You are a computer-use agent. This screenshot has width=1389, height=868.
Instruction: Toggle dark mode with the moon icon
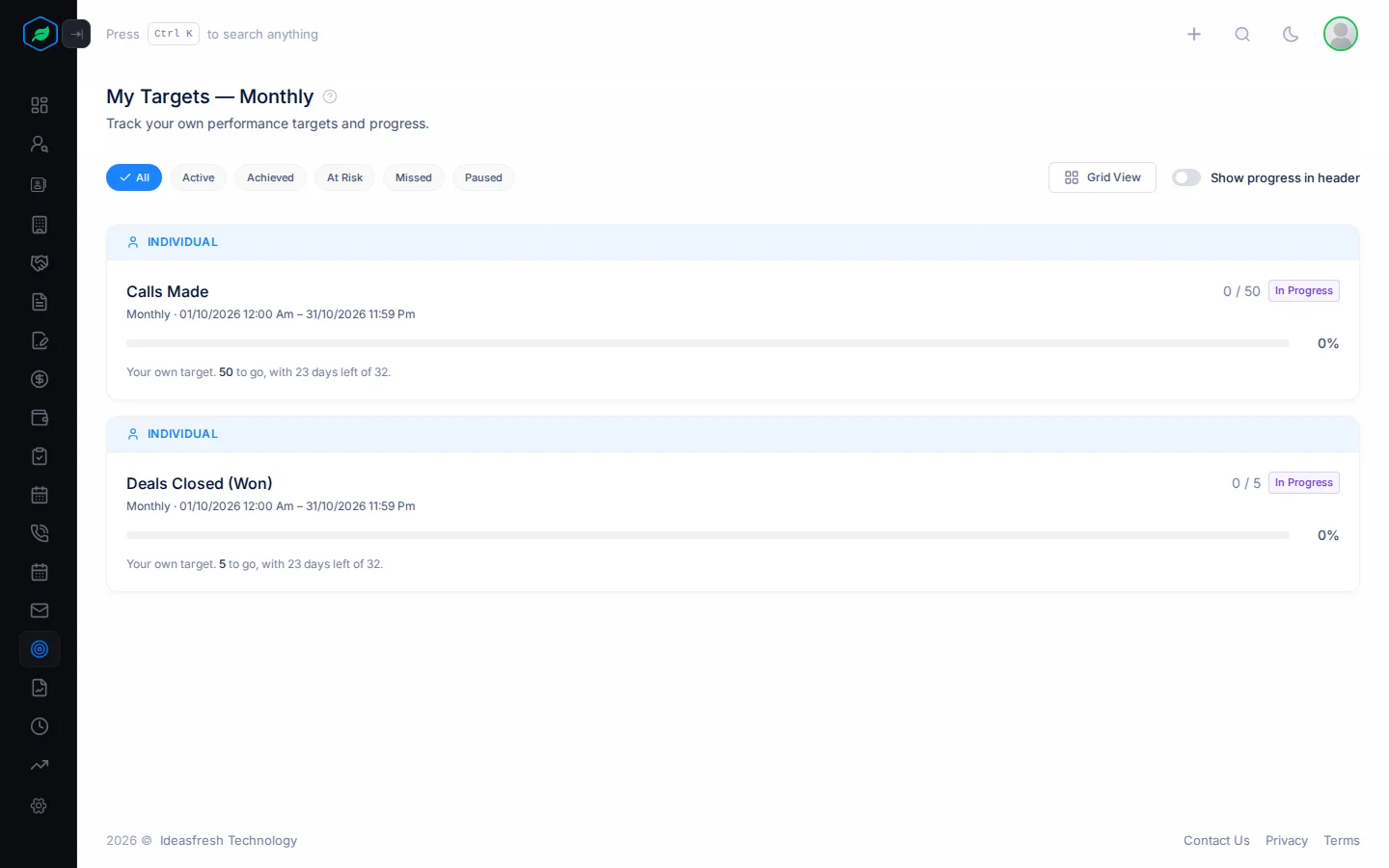tap(1291, 34)
